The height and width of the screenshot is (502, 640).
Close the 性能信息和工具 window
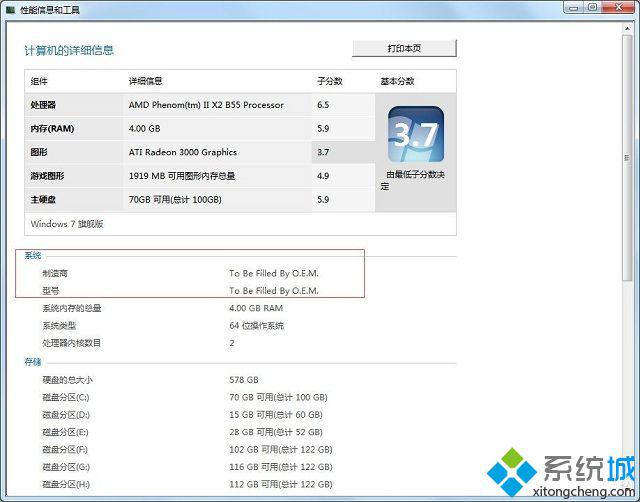(x=619, y=8)
